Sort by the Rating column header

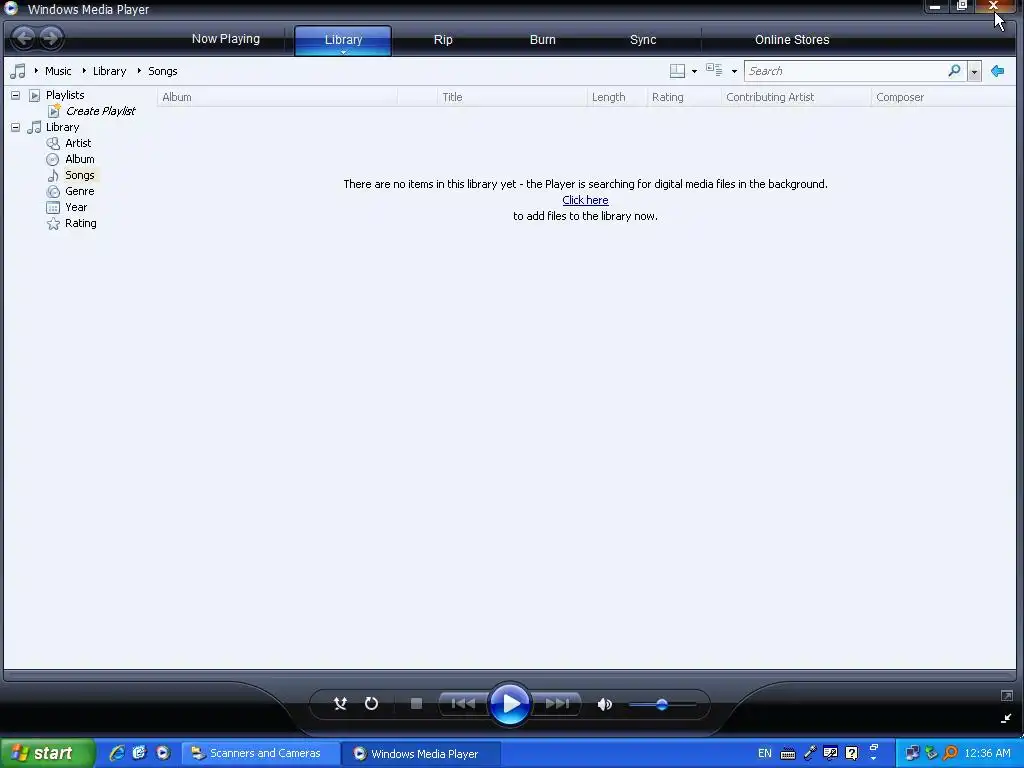tap(684, 97)
